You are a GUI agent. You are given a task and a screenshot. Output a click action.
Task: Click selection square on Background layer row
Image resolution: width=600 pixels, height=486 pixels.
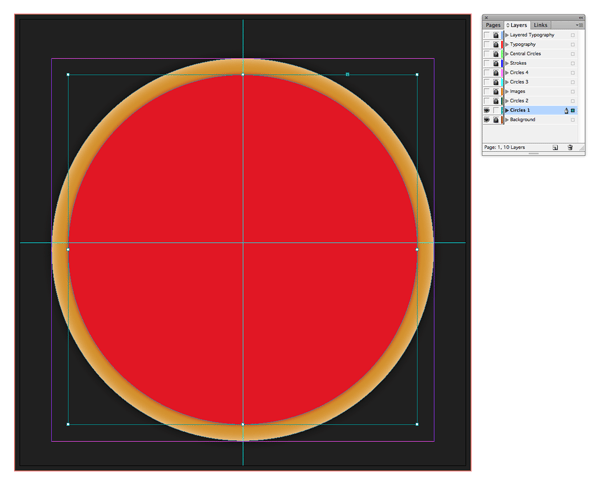point(573,120)
